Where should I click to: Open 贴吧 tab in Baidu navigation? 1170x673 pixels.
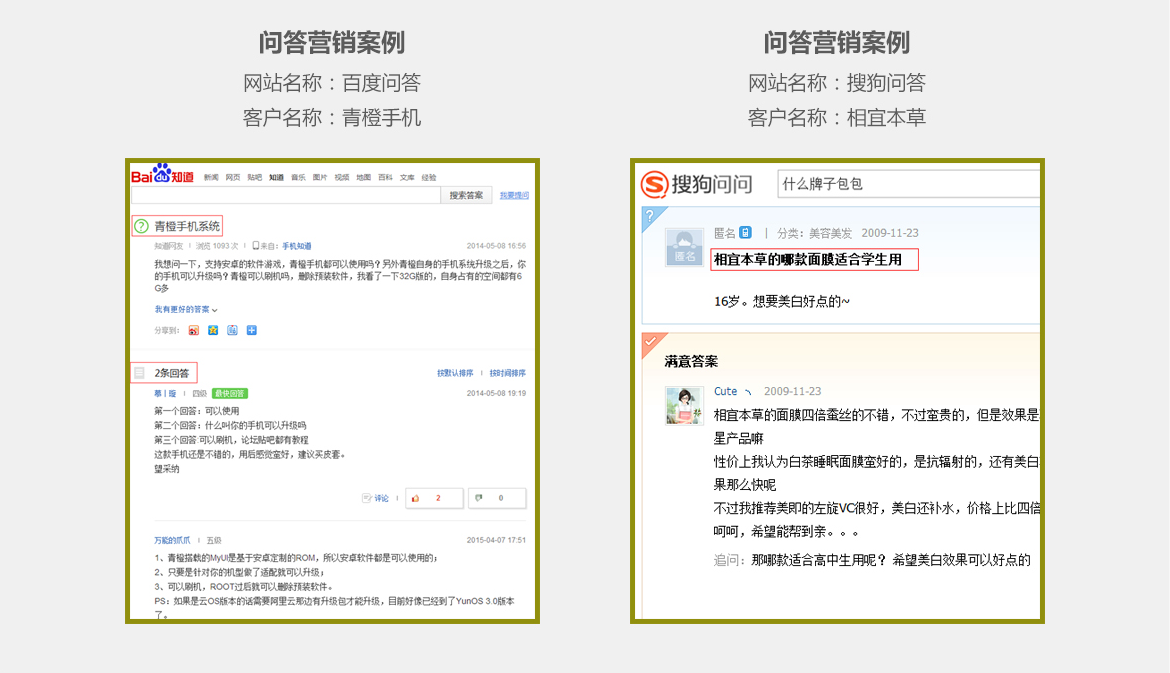(x=254, y=178)
